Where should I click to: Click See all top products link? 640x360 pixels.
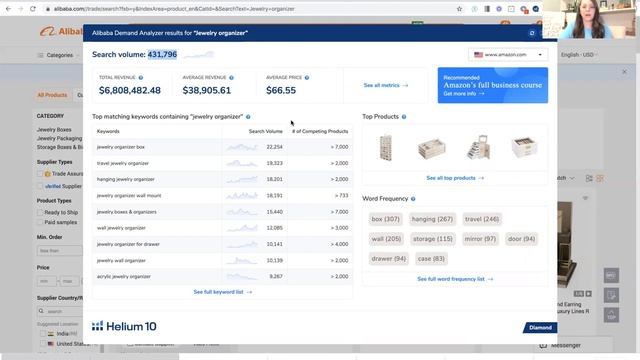point(455,178)
